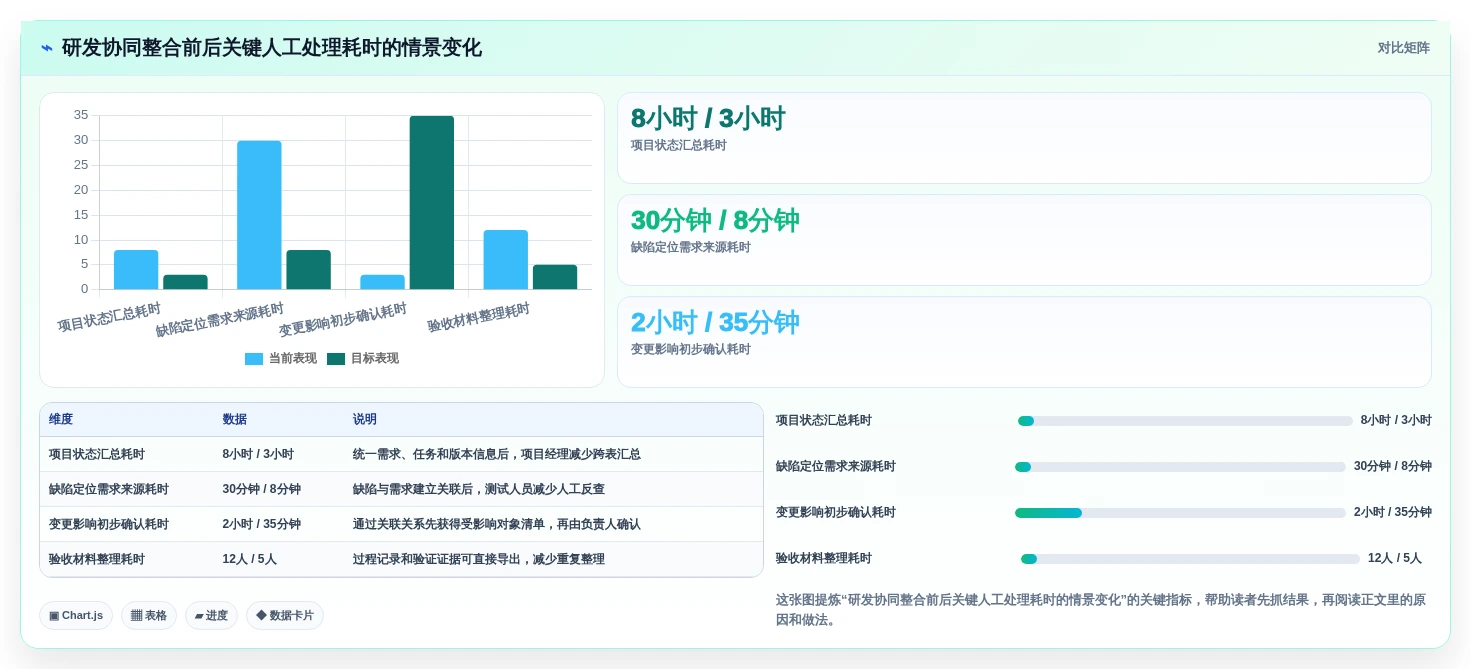This screenshot has height=669, width=1471.
Task: Click the 说明 column header
Action: [x=365, y=420]
